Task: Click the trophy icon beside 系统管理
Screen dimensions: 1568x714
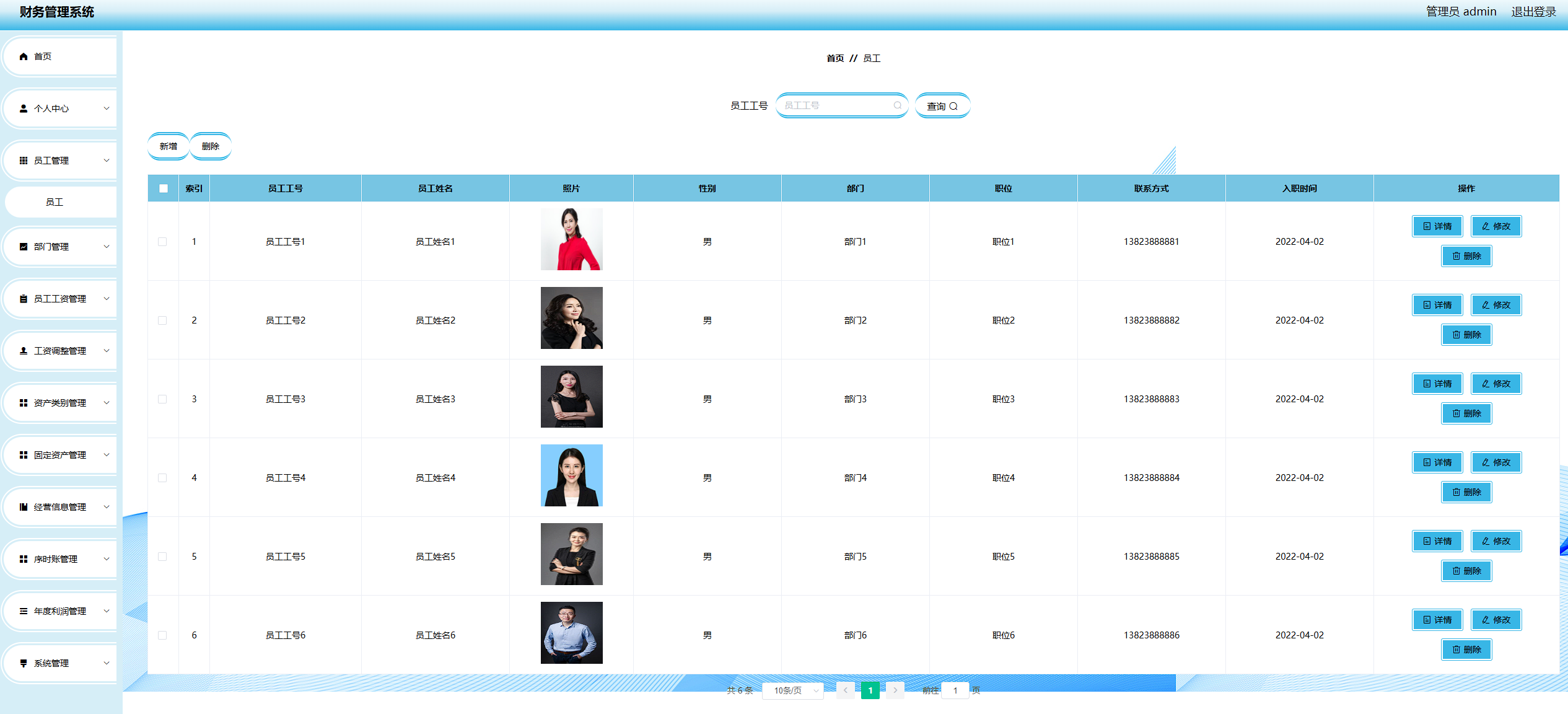Action: pos(24,663)
